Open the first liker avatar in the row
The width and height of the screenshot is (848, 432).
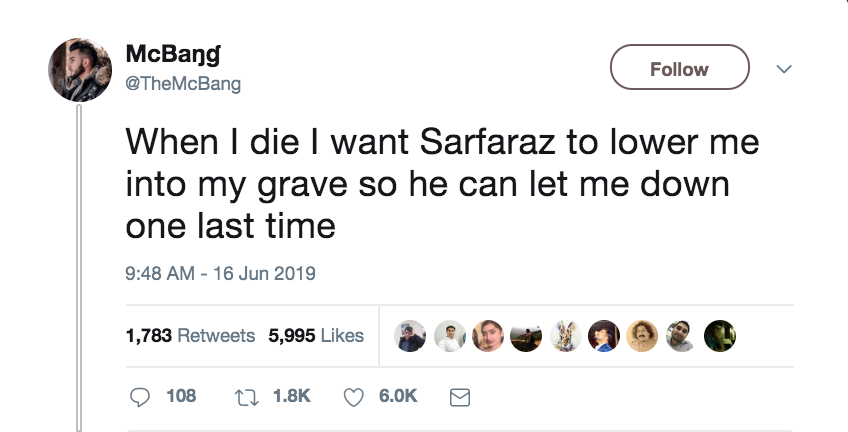(408, 336)
